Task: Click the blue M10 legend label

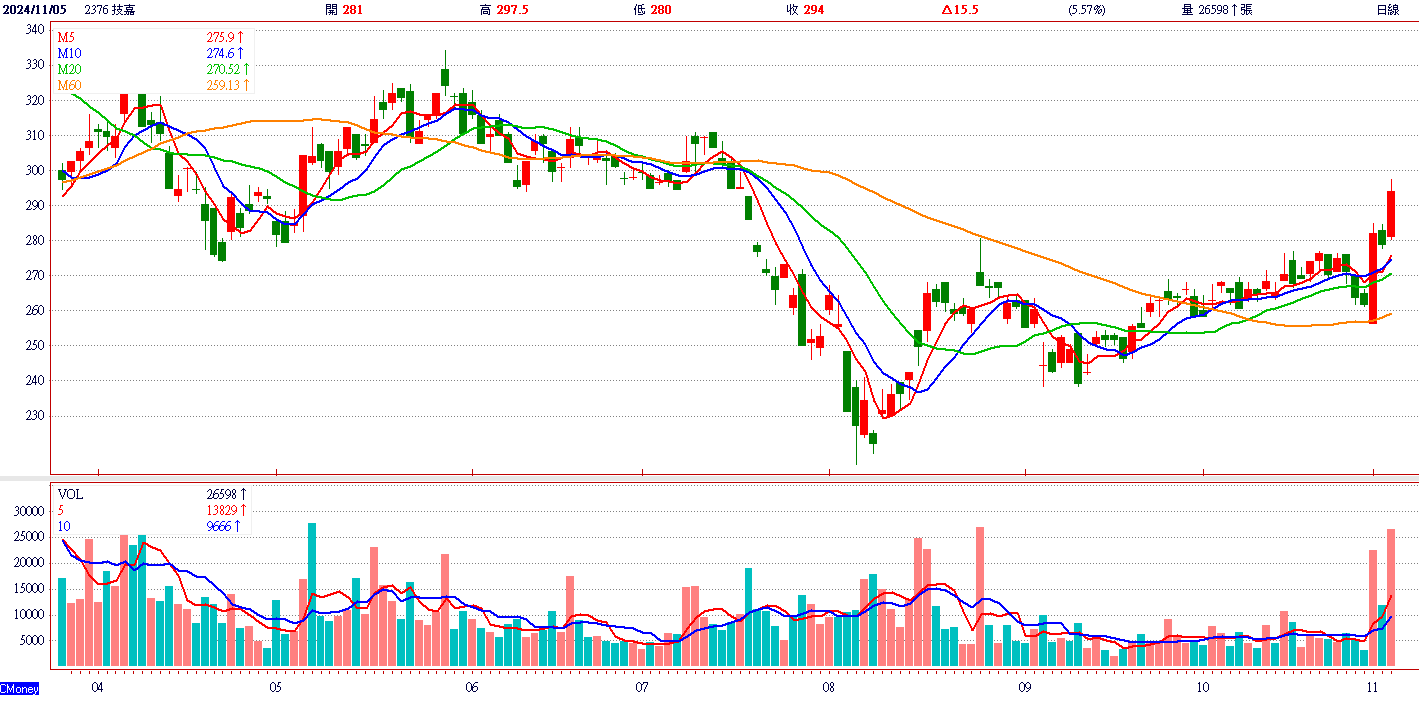Action: point(69,53)
